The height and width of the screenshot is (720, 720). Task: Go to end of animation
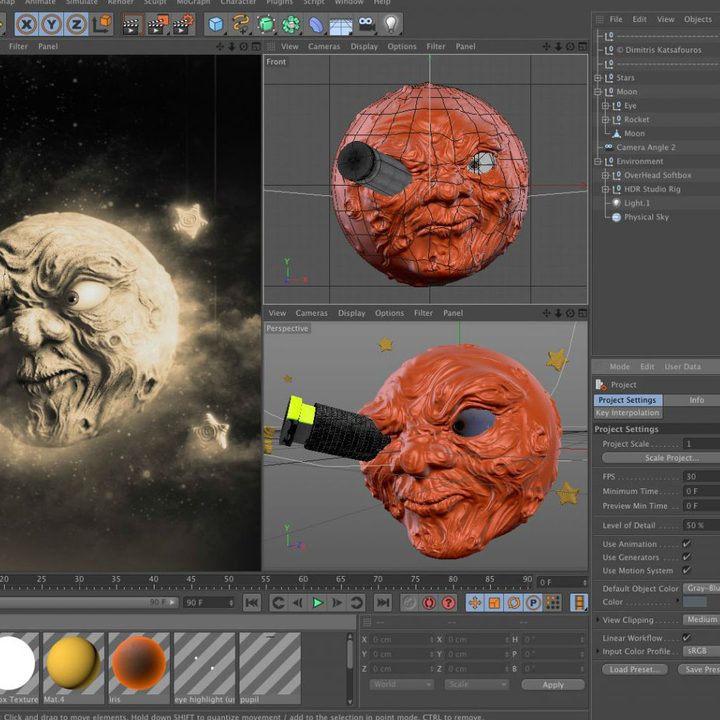click(382, 602)
